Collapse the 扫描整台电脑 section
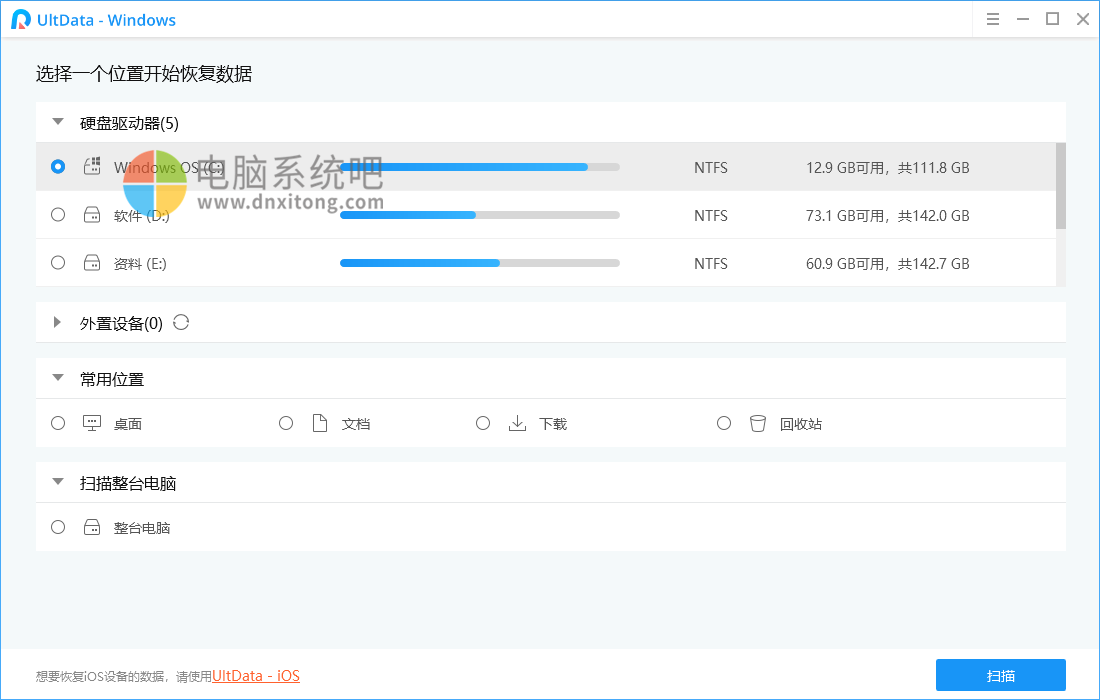 [x=58, y=482]
